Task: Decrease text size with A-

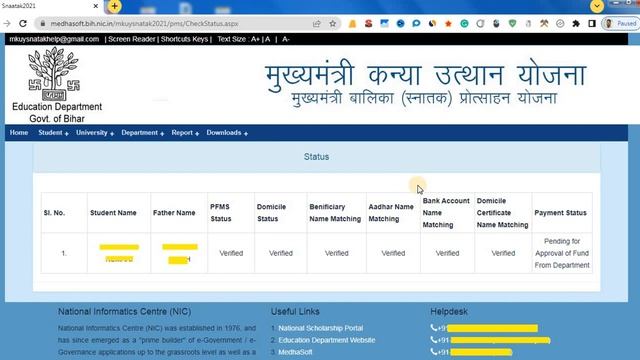Action: [286, 39]
